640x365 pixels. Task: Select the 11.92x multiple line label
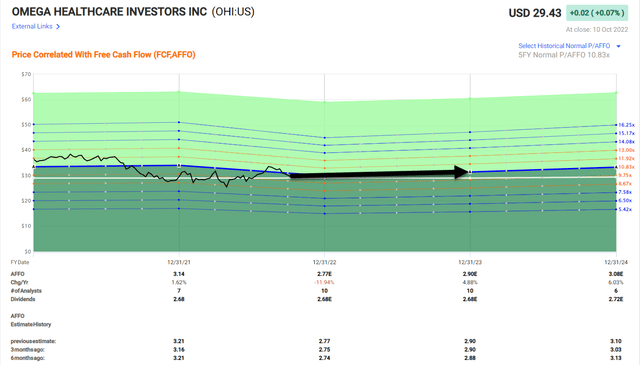(627, 158)
